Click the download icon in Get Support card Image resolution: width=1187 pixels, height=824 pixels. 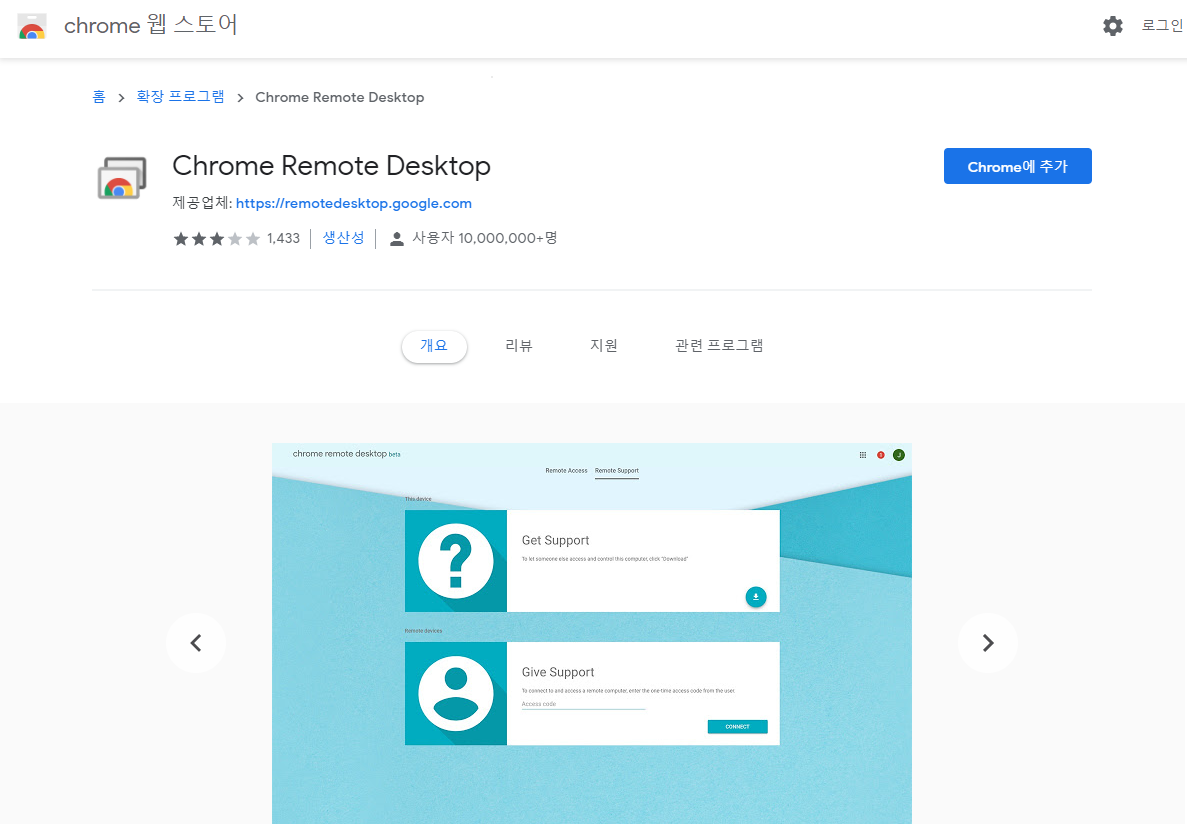pos(756,597)
